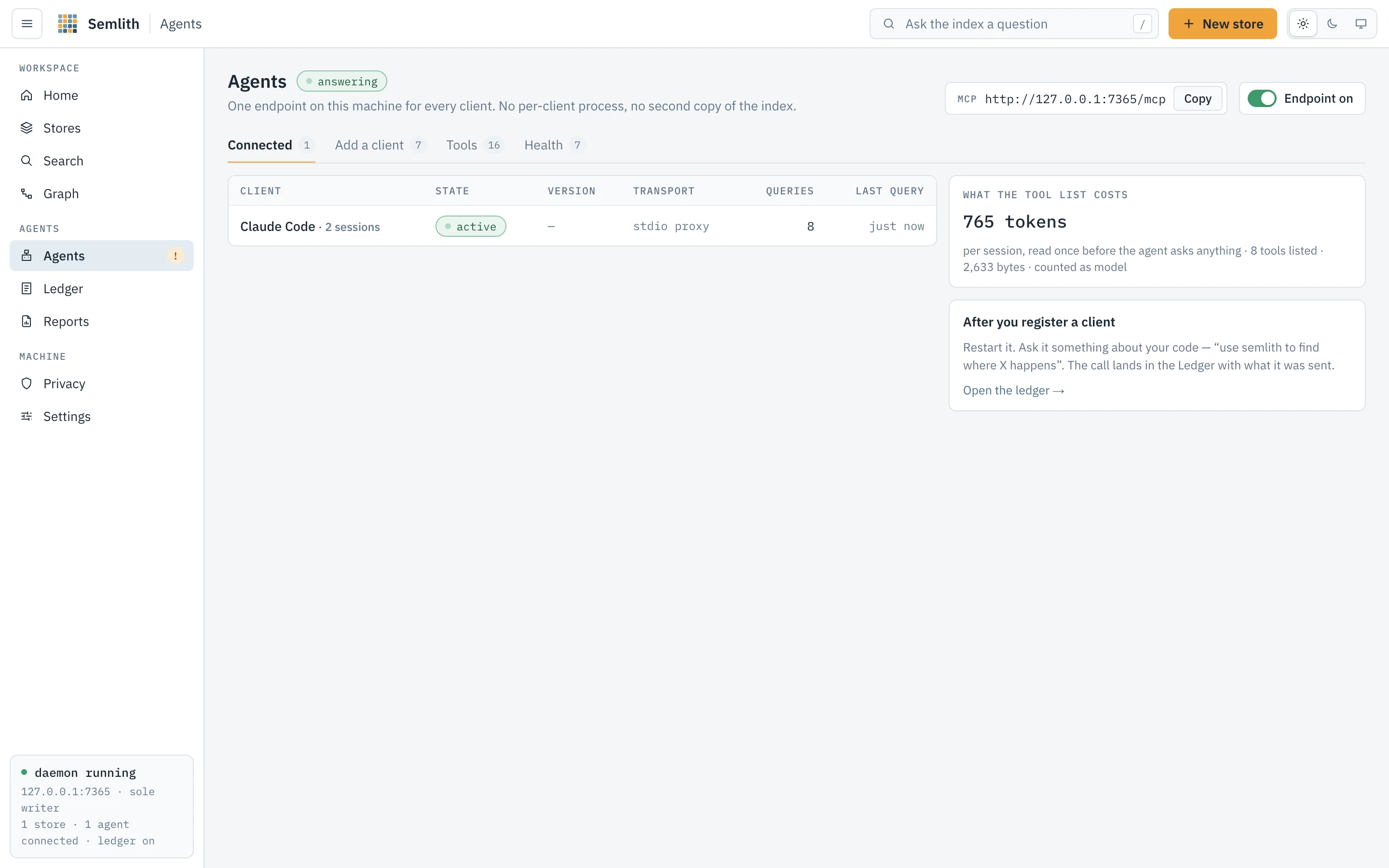Click the stdio proxy transport cell
The height and width of the screenshot is (868, 1389).
click(x=671, y=226)
